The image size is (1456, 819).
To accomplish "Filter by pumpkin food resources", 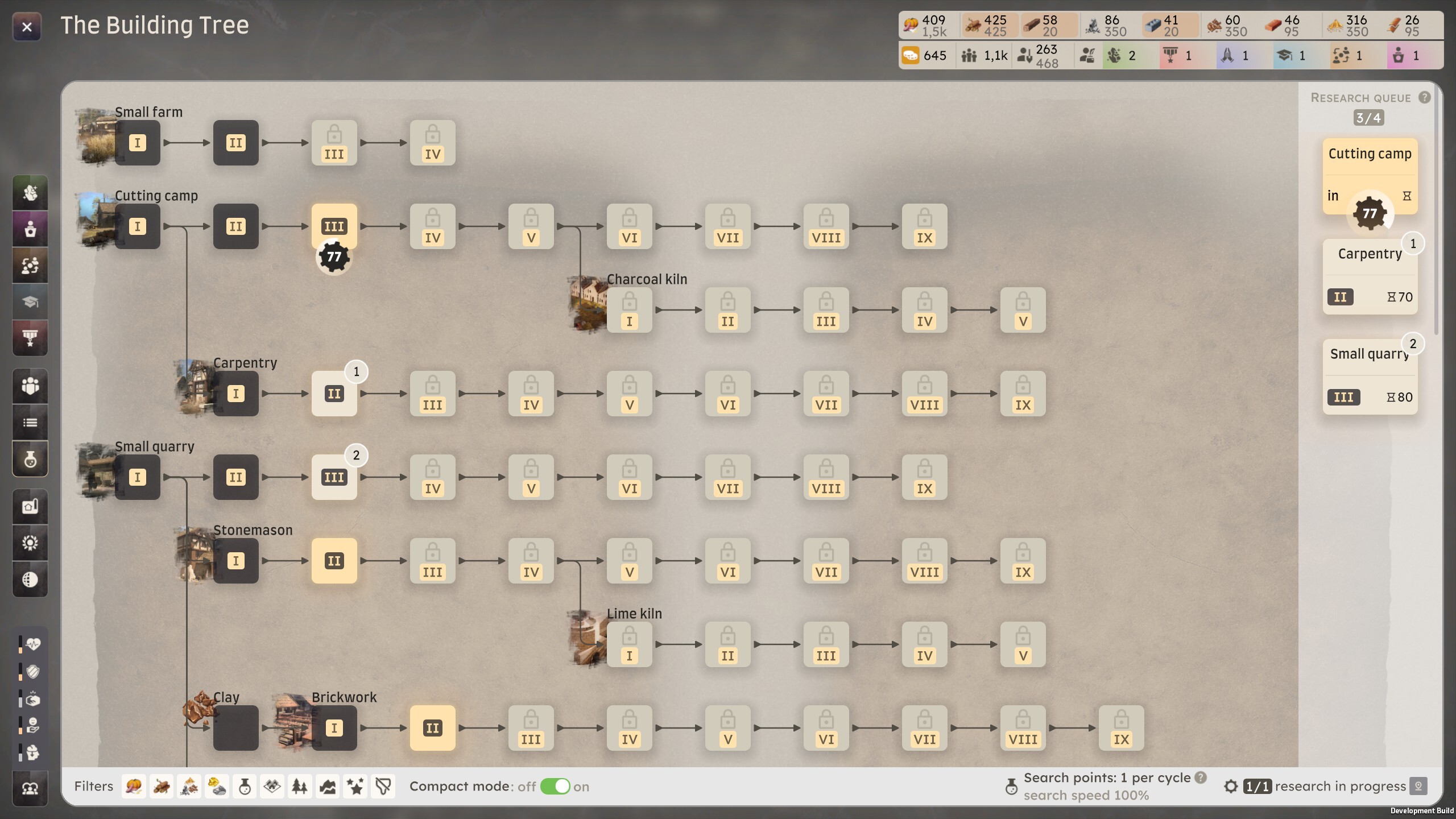I will (134, 787).
